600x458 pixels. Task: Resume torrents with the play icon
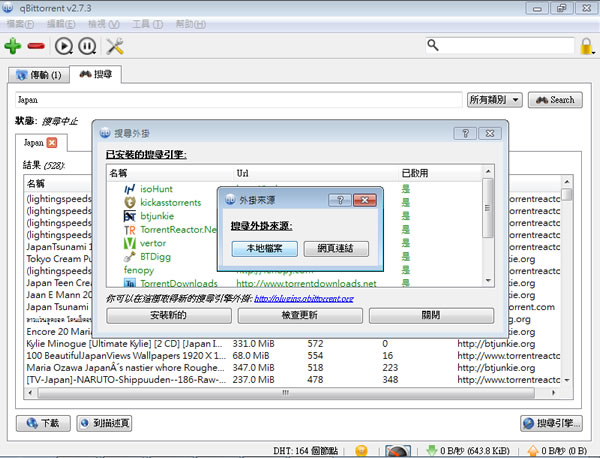tap(64, 46)
